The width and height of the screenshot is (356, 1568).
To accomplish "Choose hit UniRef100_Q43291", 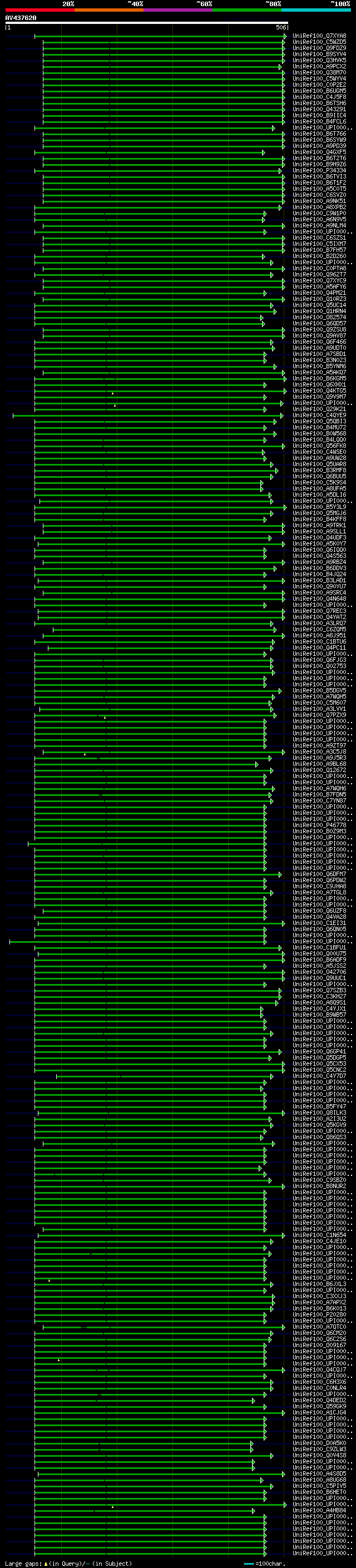I will point(319,109).
